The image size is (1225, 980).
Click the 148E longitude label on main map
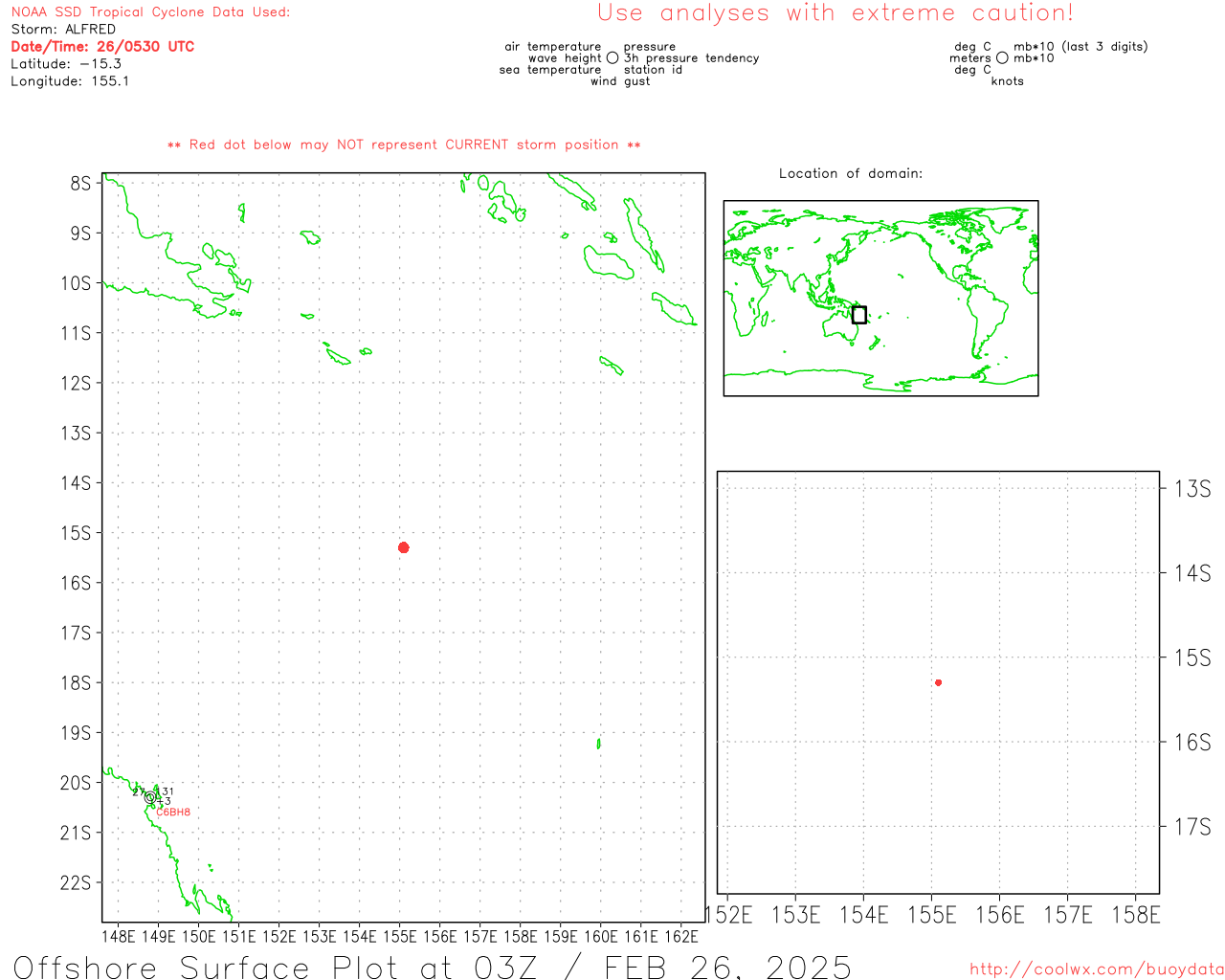tap(119, 937)
